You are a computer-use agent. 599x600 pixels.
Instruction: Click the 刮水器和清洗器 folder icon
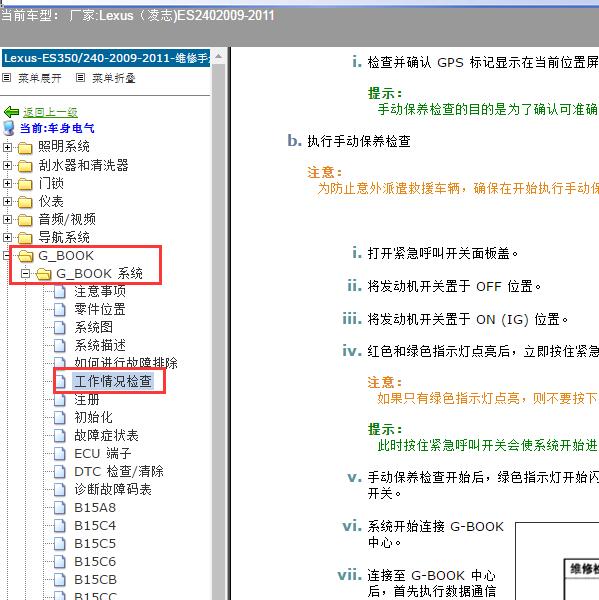click(x=25, y=166)
